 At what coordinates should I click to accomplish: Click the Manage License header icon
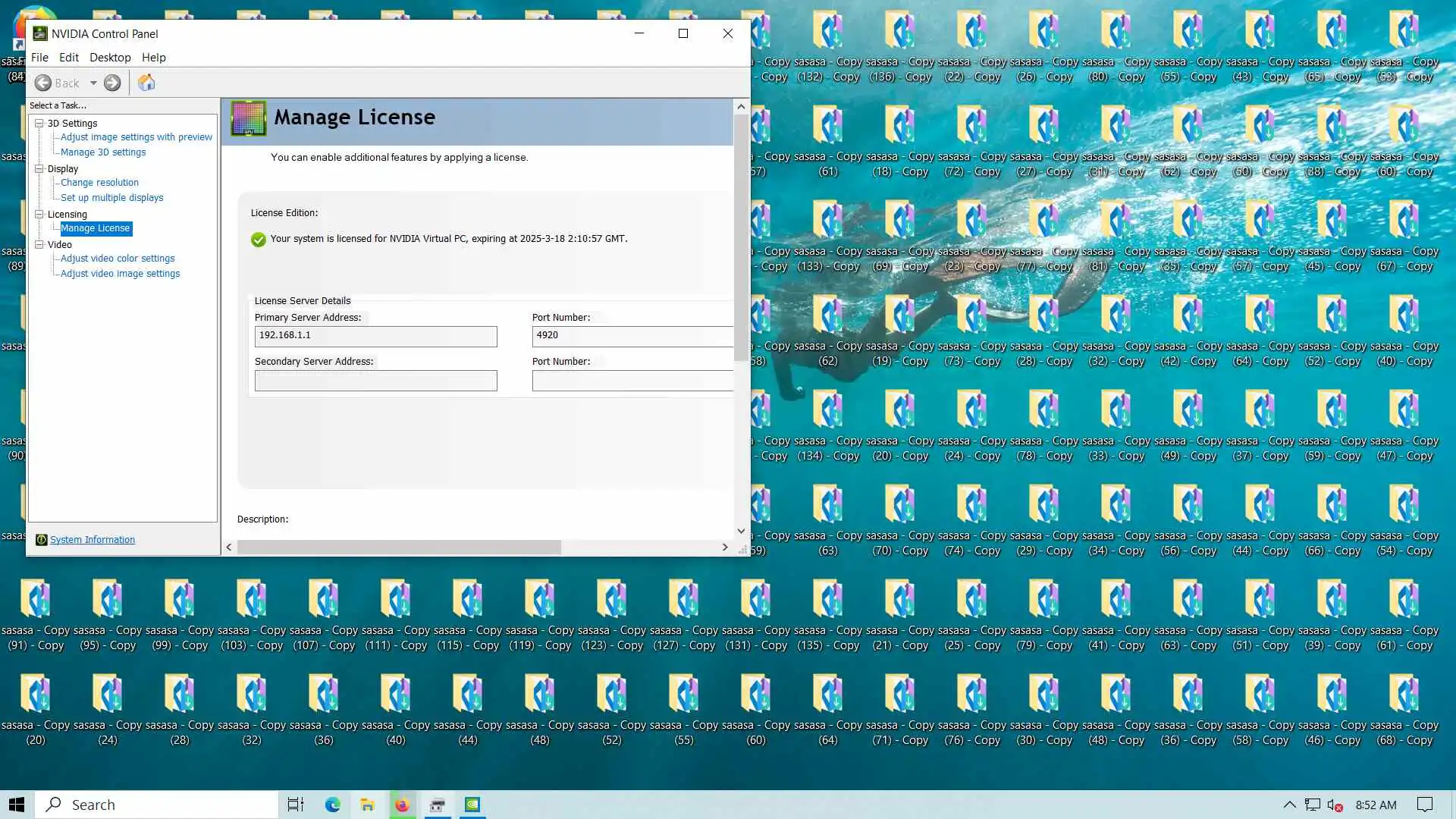(x=248, y=118)
